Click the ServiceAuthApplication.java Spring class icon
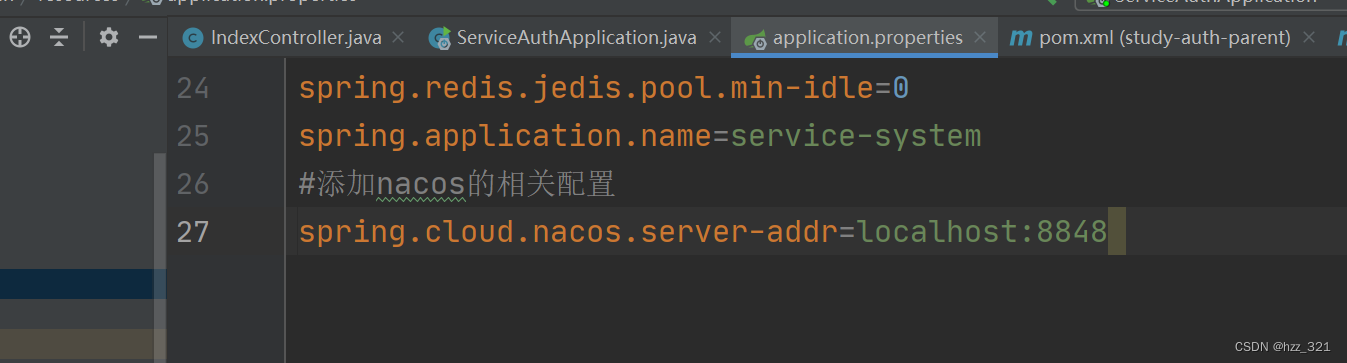Viewport: 1347px width, 363px height. tap(439, 38)
